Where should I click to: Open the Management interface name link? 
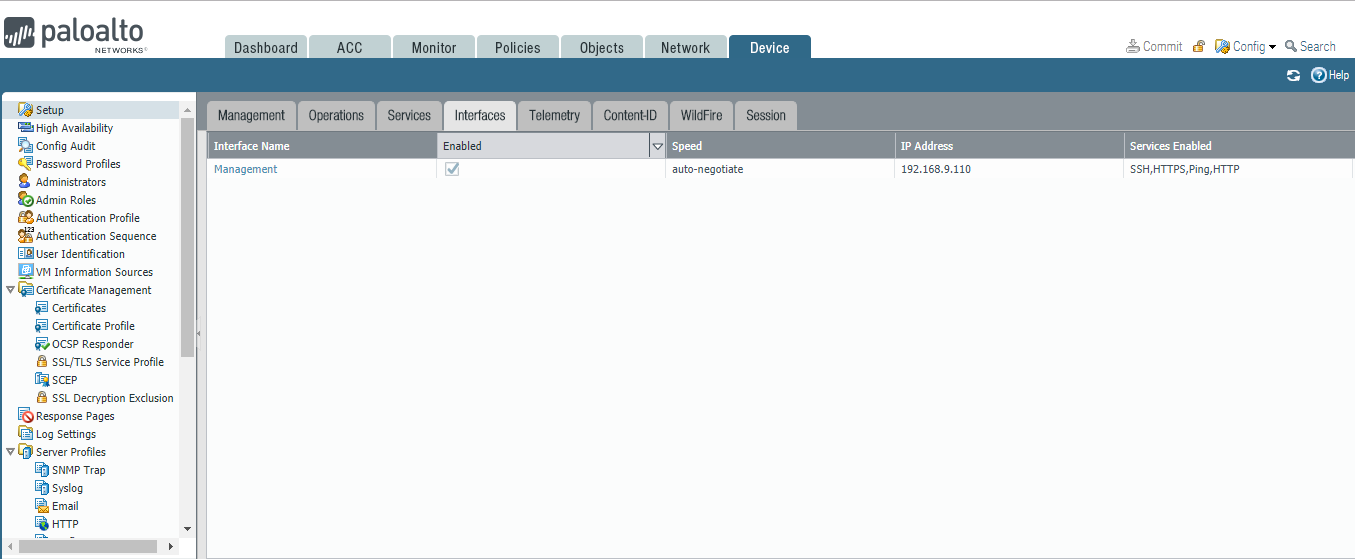pyautogui.click(x=245, y=169)
